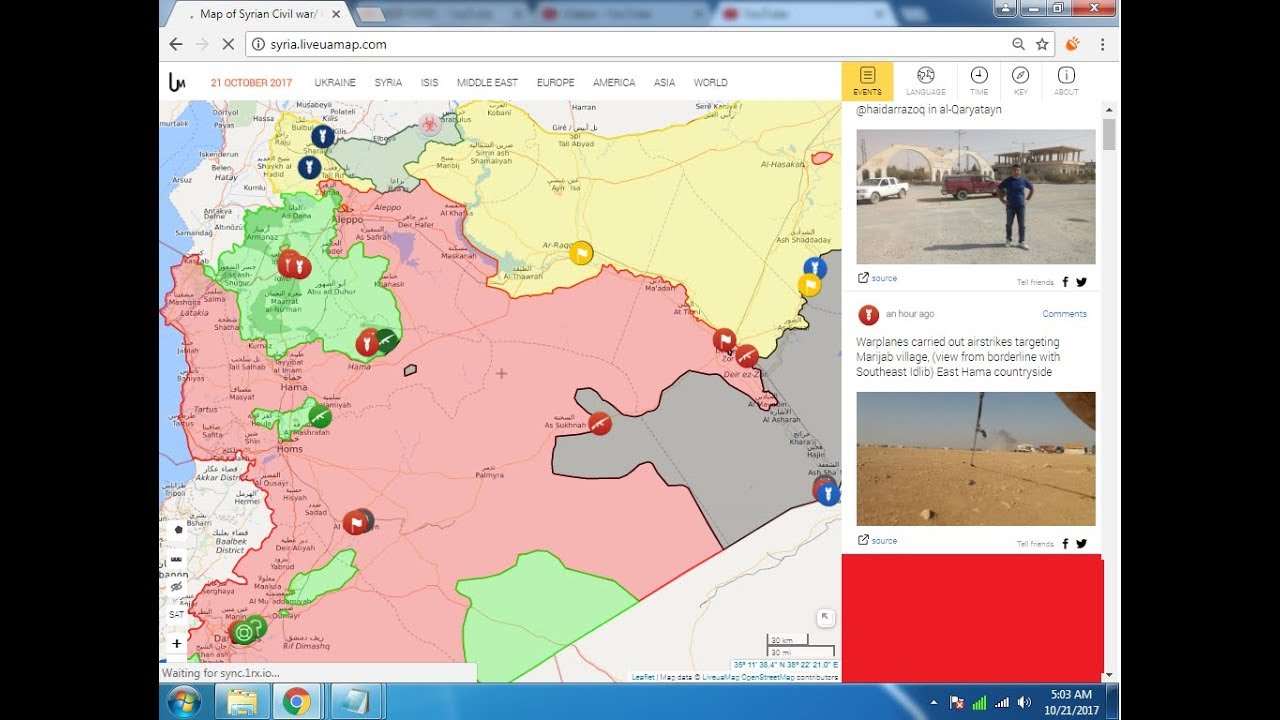Open blue marker below Ash Shaddaday

click(816, 268)
